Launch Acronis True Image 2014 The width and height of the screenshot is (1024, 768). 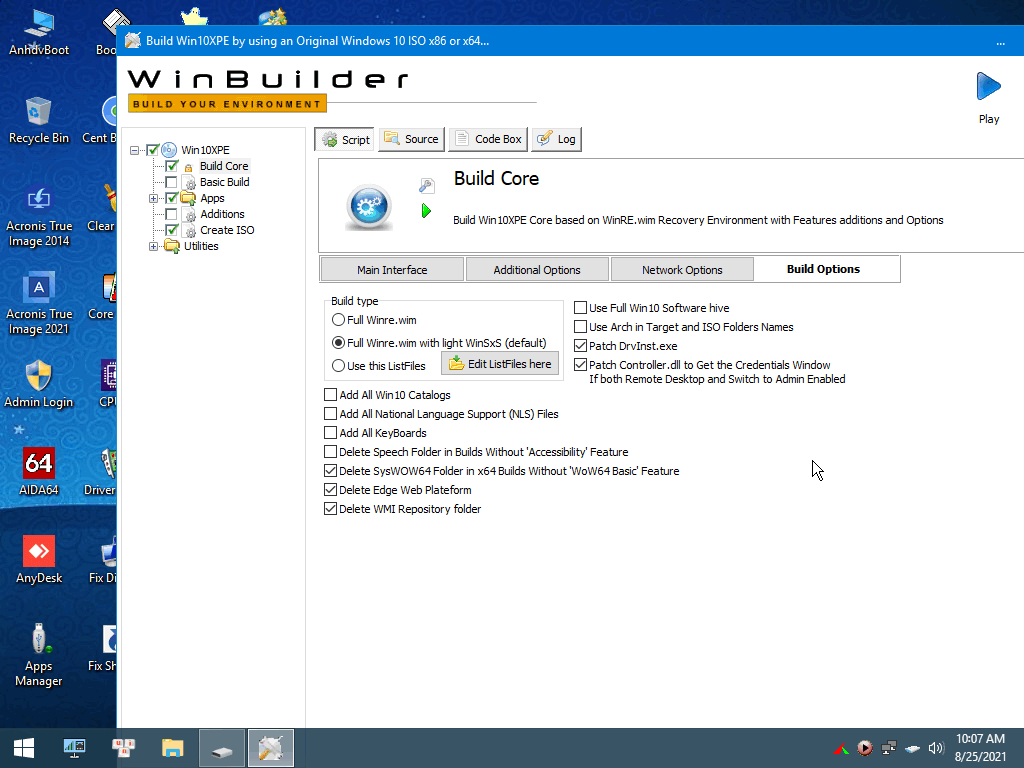(x=39, y=217)
